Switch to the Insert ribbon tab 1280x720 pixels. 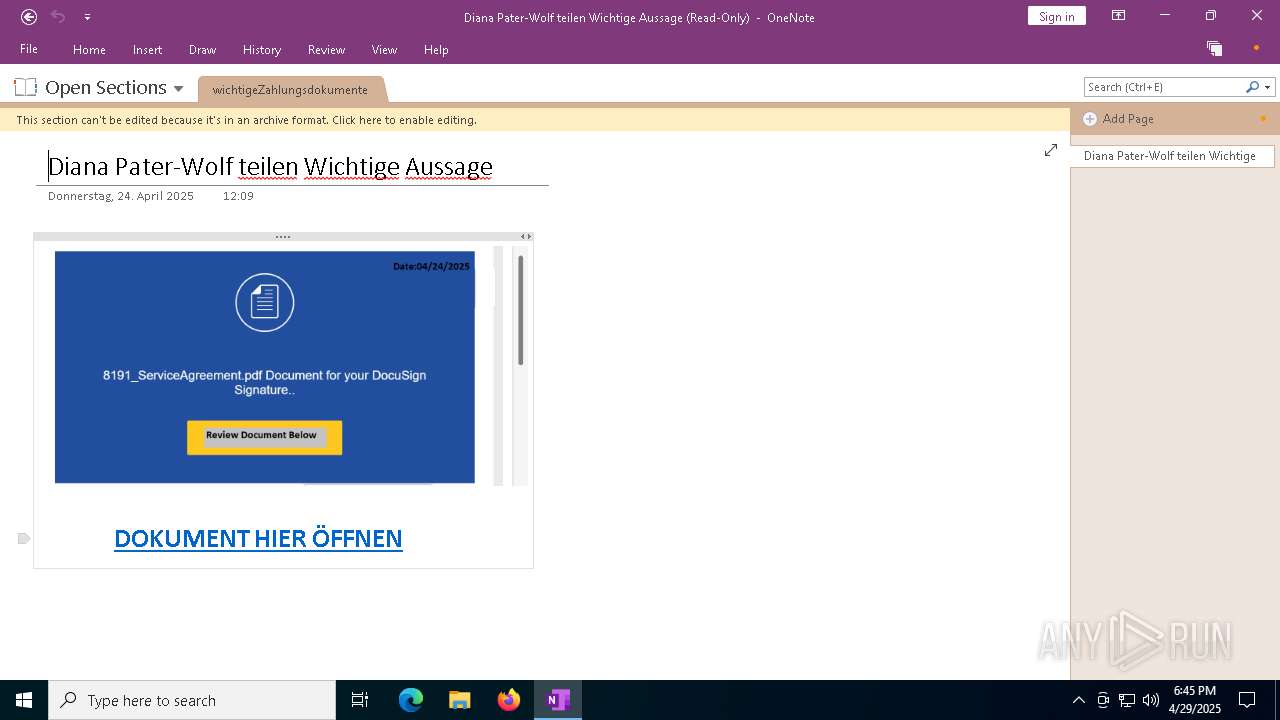pyautogui.click(x=147, y=49)
